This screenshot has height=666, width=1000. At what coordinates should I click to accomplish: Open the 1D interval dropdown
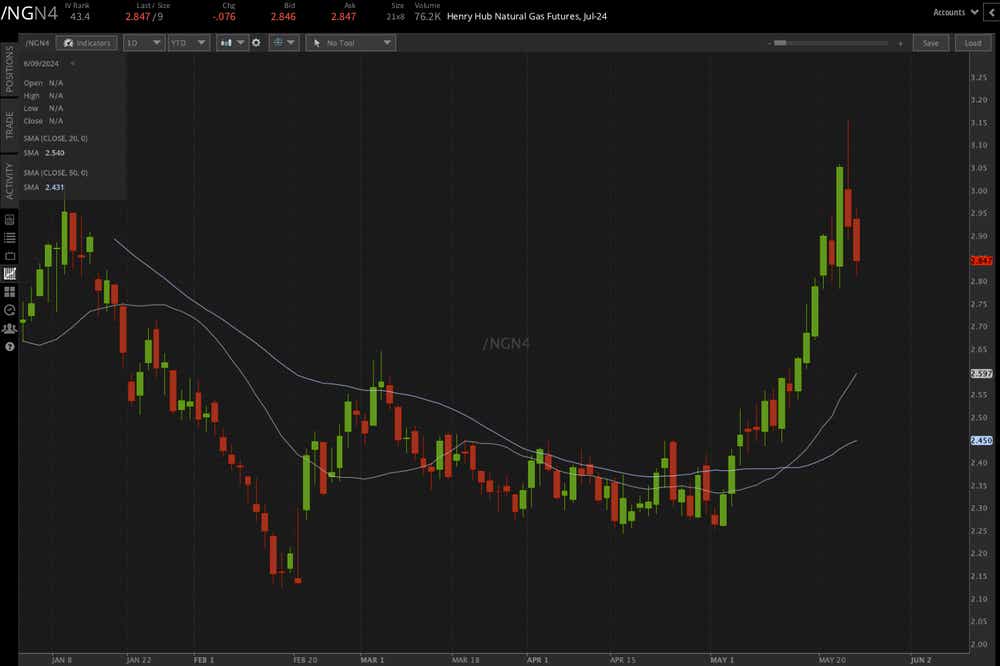click(x=143, y=43)
